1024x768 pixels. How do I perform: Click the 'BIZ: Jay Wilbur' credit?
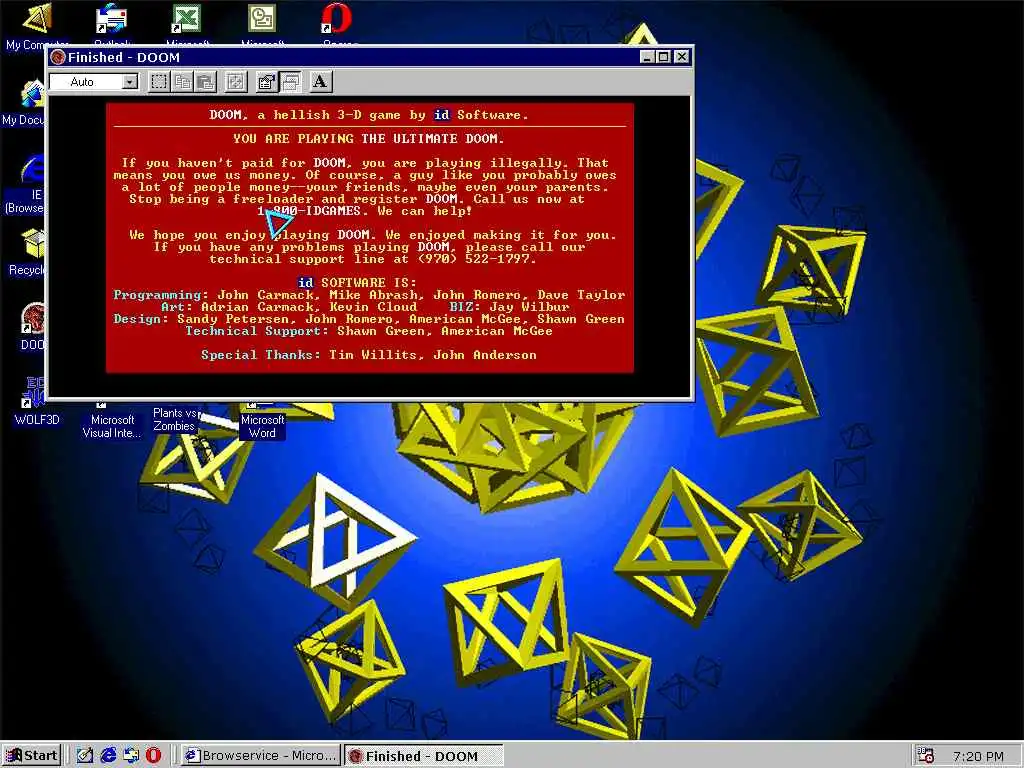pyautogui.click(x=509, y=306)
